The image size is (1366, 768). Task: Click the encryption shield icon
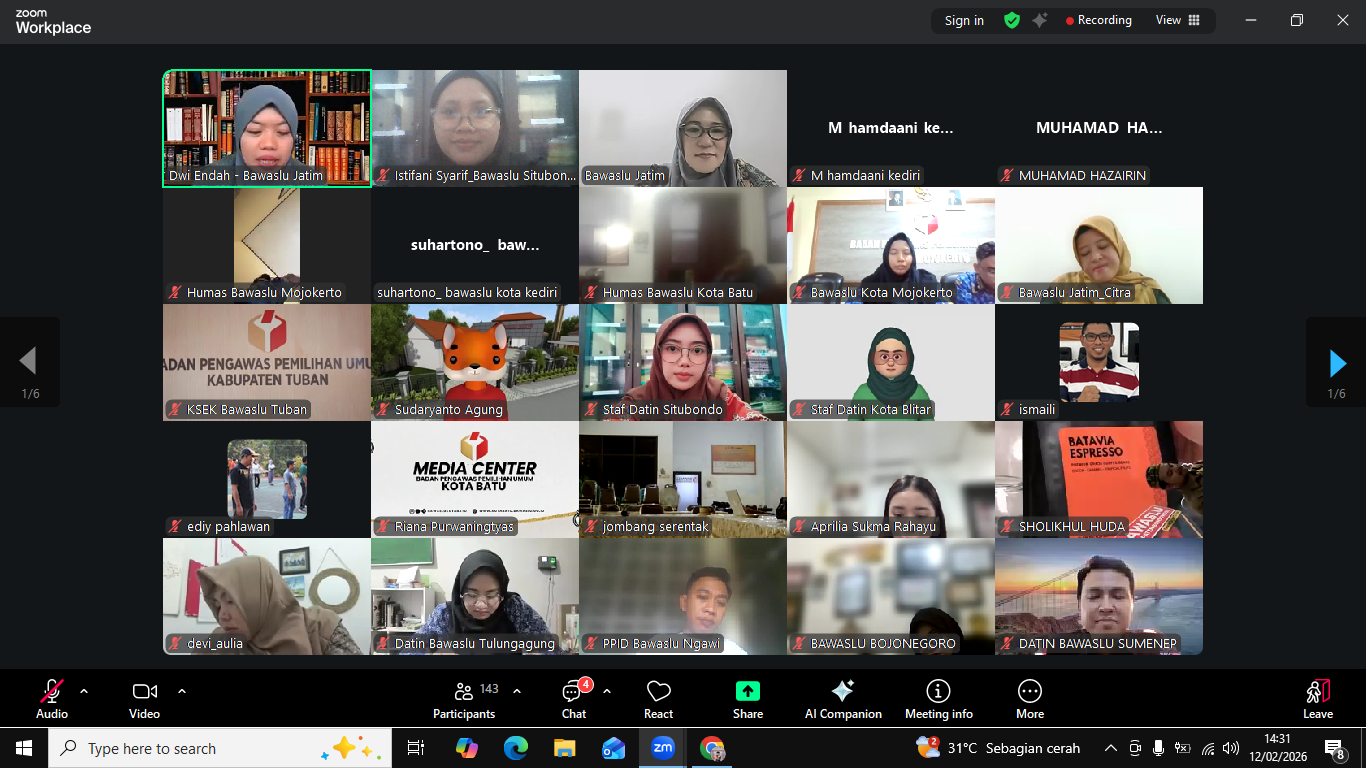(x=1012, y=20)
